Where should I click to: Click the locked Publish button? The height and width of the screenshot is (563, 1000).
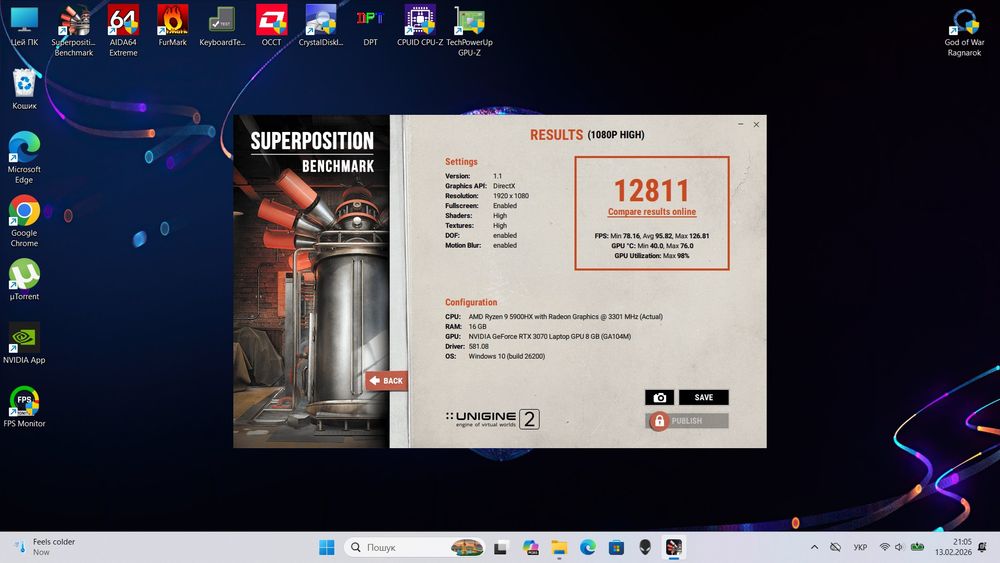pos(687,421)
